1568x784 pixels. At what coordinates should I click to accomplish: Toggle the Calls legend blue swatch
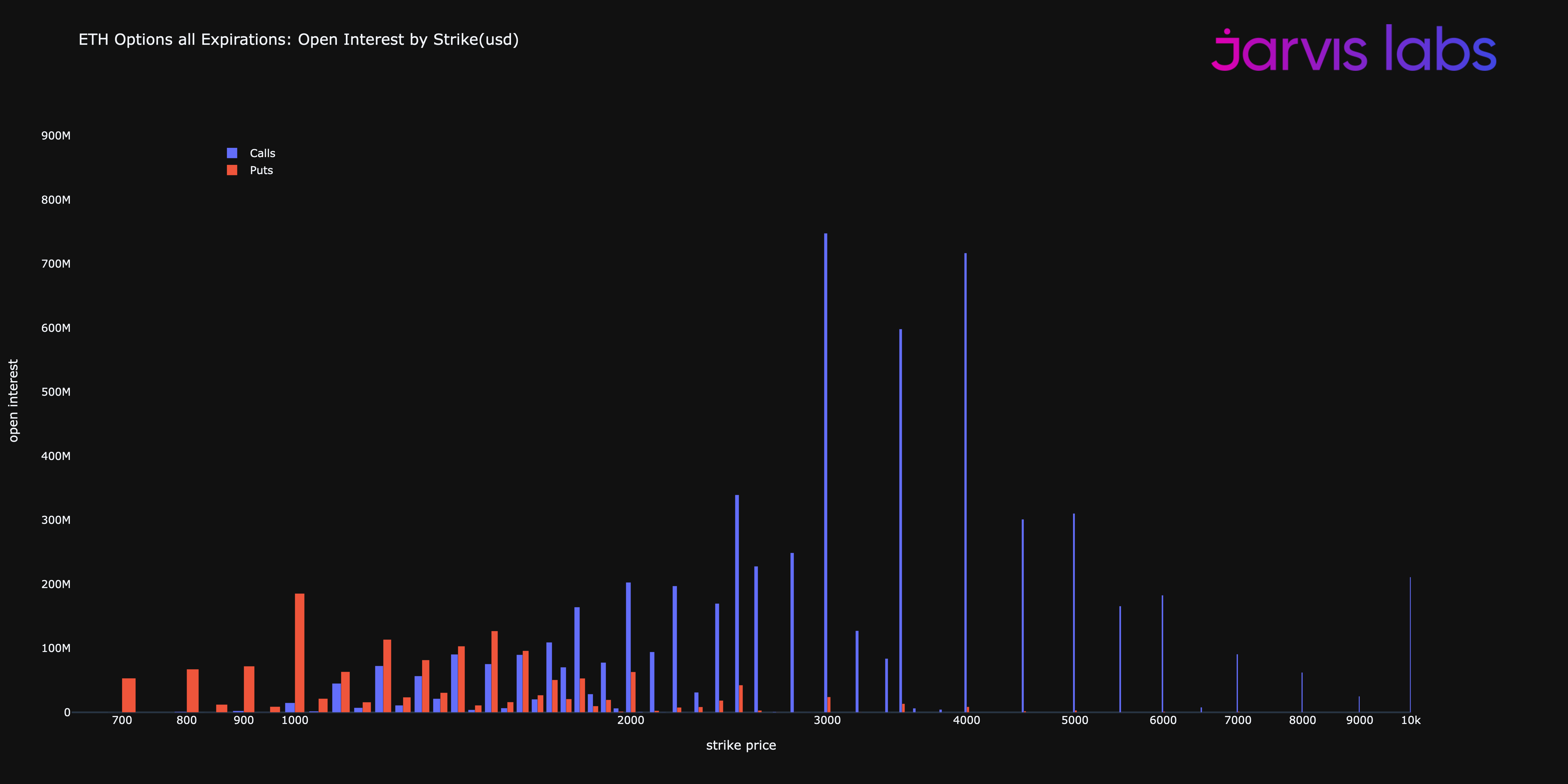[x=232, y=154]
